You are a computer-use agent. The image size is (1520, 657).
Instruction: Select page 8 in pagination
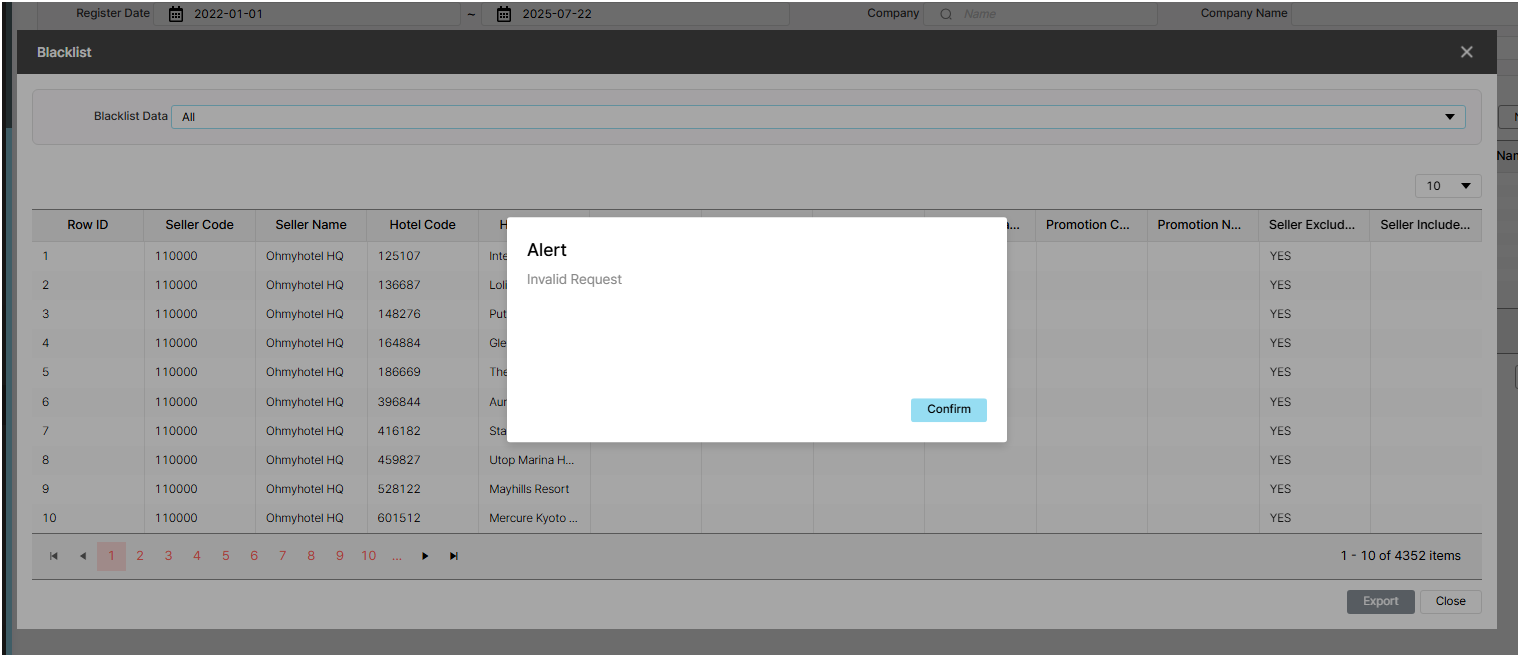pos(311,556)
